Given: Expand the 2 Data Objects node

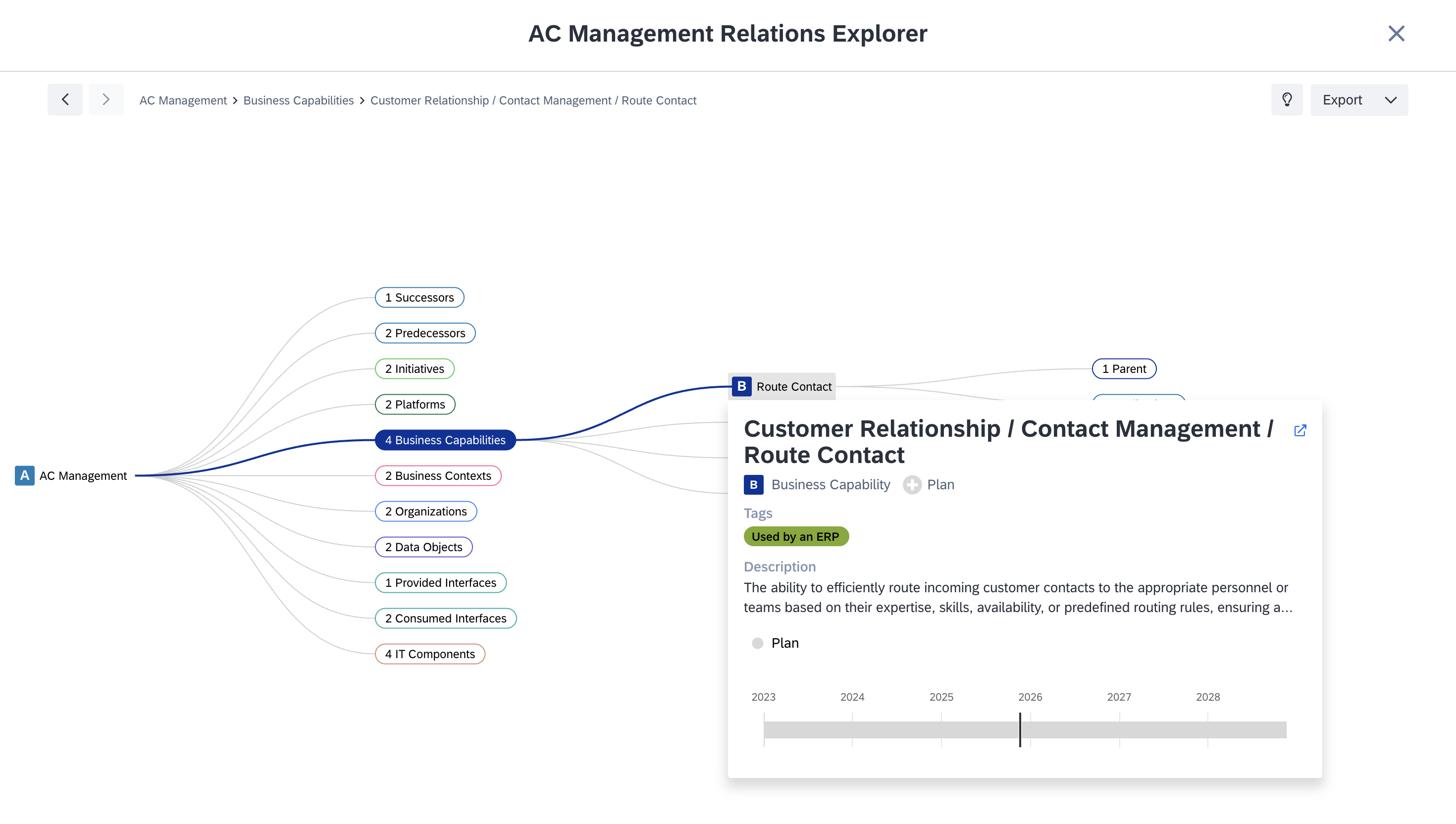Looking at the screenshot, I should (423, 547).
